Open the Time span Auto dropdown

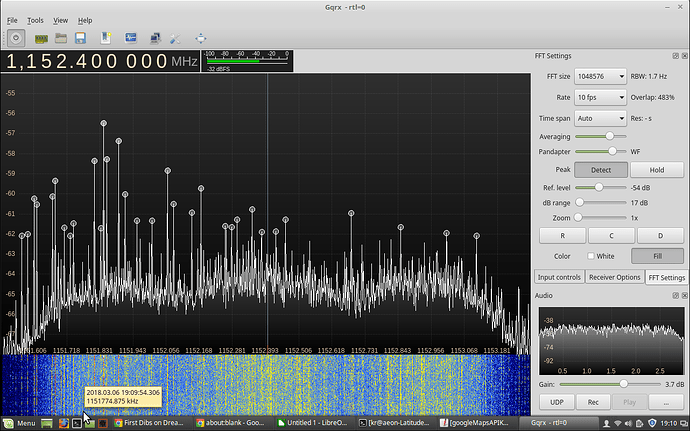pos(600,118)
